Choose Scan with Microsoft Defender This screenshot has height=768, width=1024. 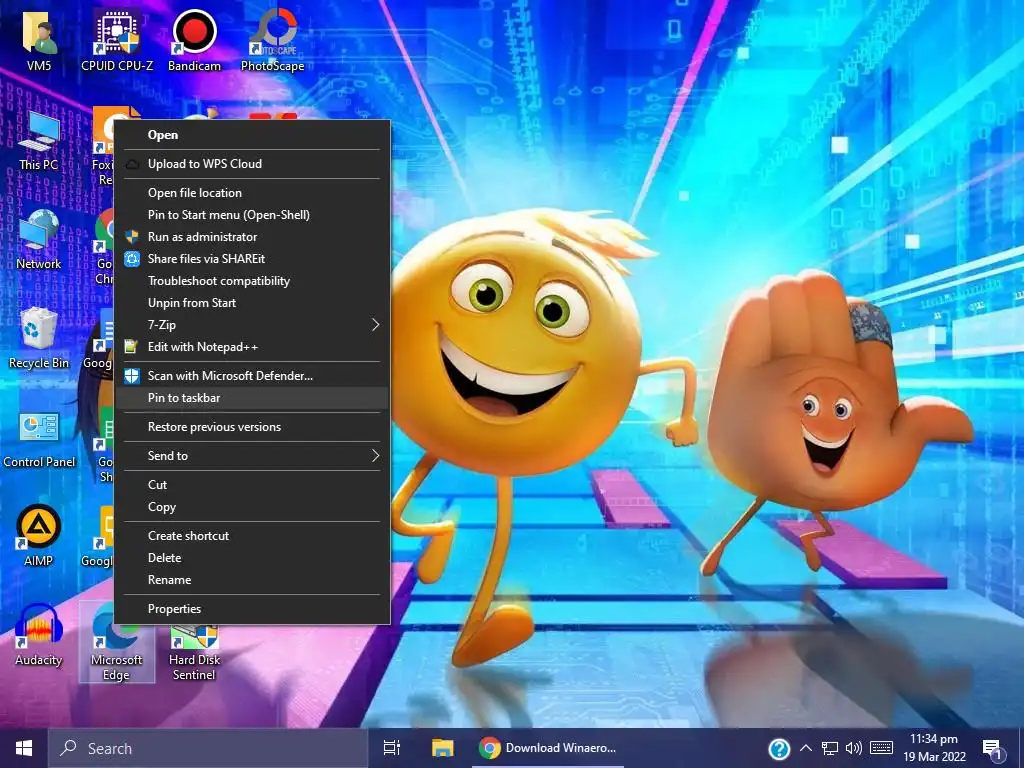coord(252,376)
